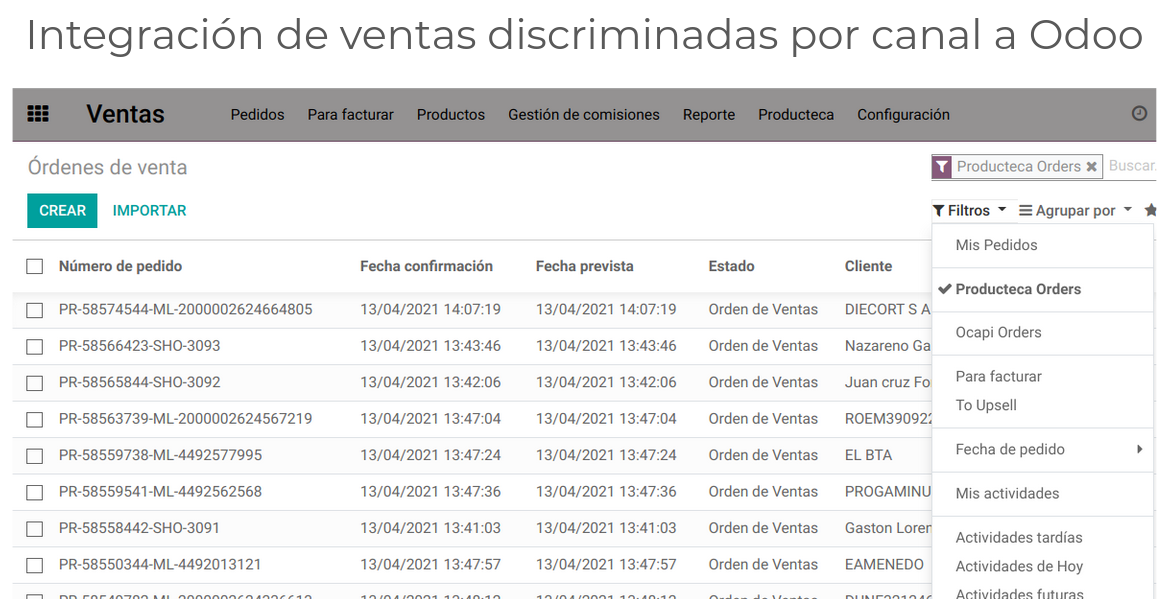Select the Actividades tardías filter

click(1043, 537)
